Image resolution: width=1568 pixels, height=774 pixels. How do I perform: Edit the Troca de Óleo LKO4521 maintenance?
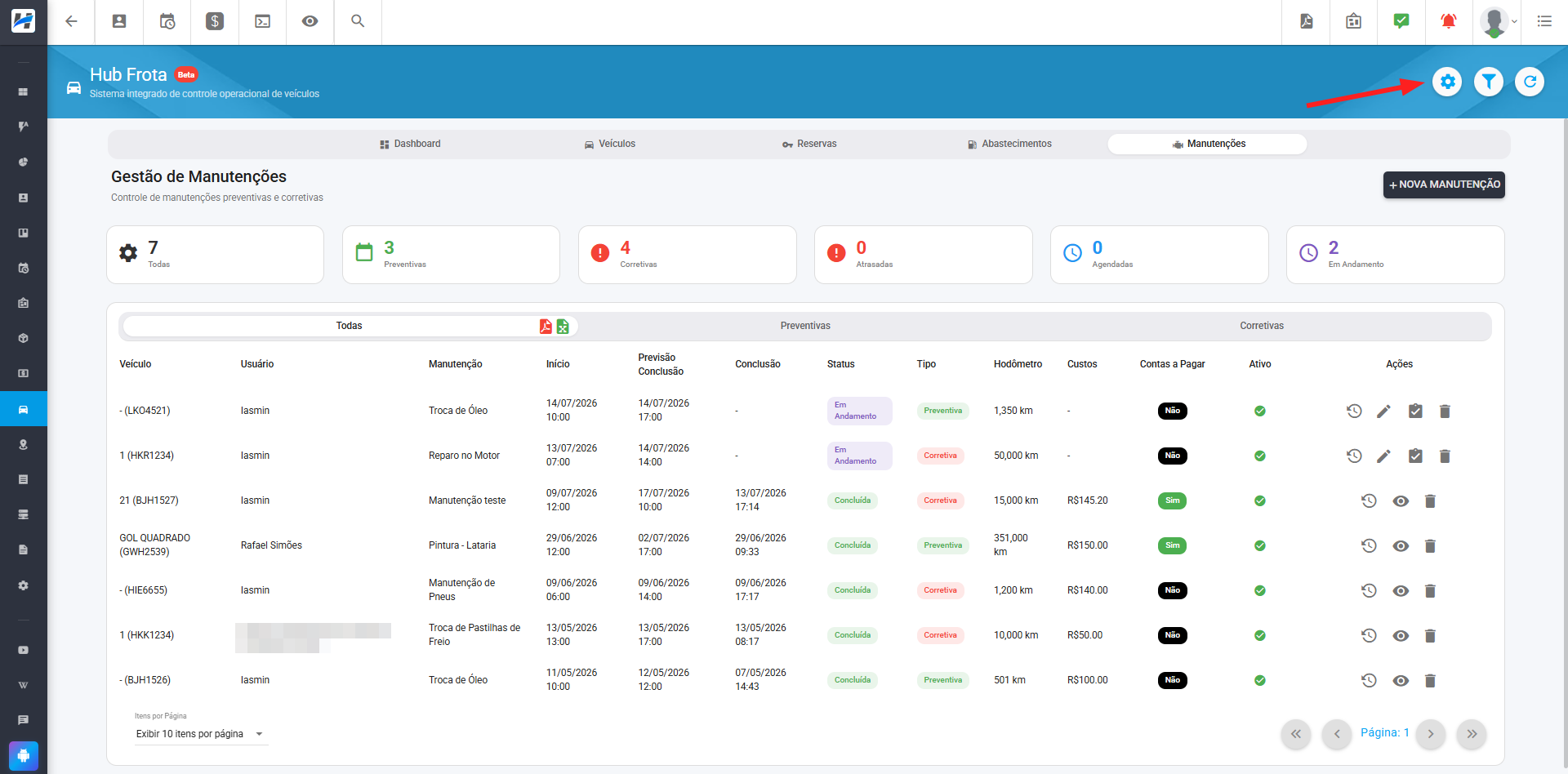(1383, 411)
